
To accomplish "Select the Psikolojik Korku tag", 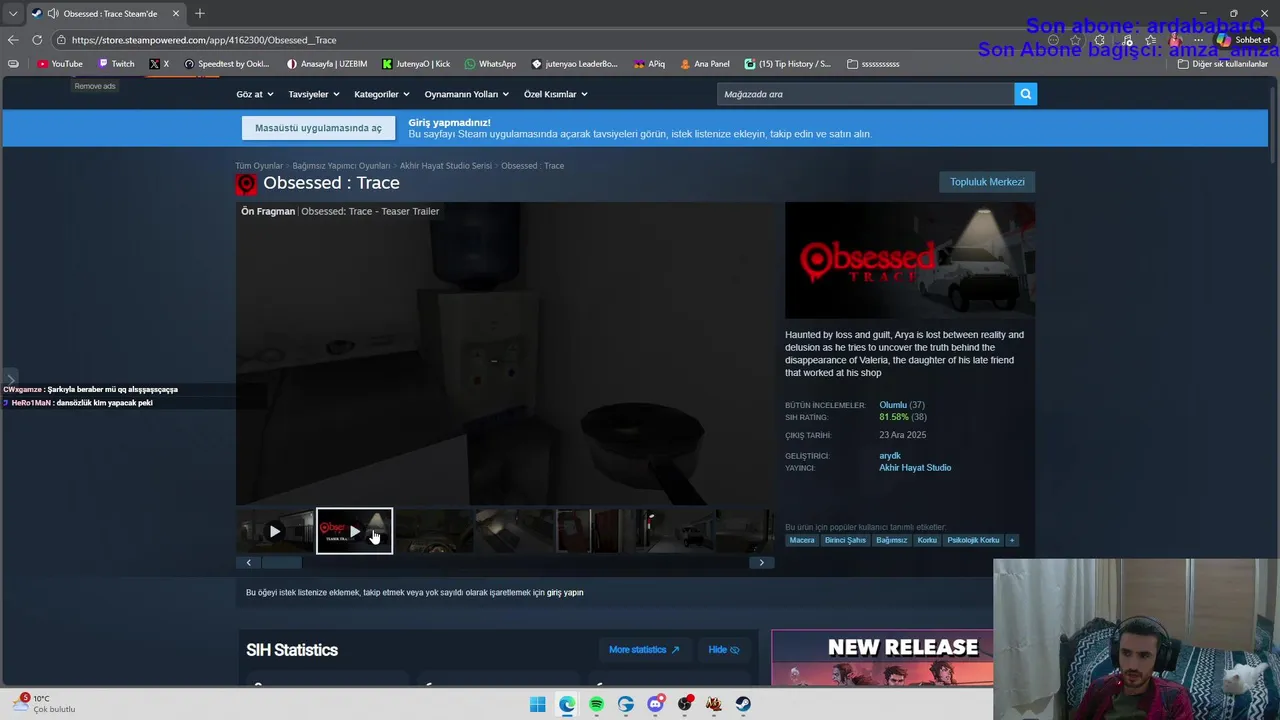I will tap(973, 540).
